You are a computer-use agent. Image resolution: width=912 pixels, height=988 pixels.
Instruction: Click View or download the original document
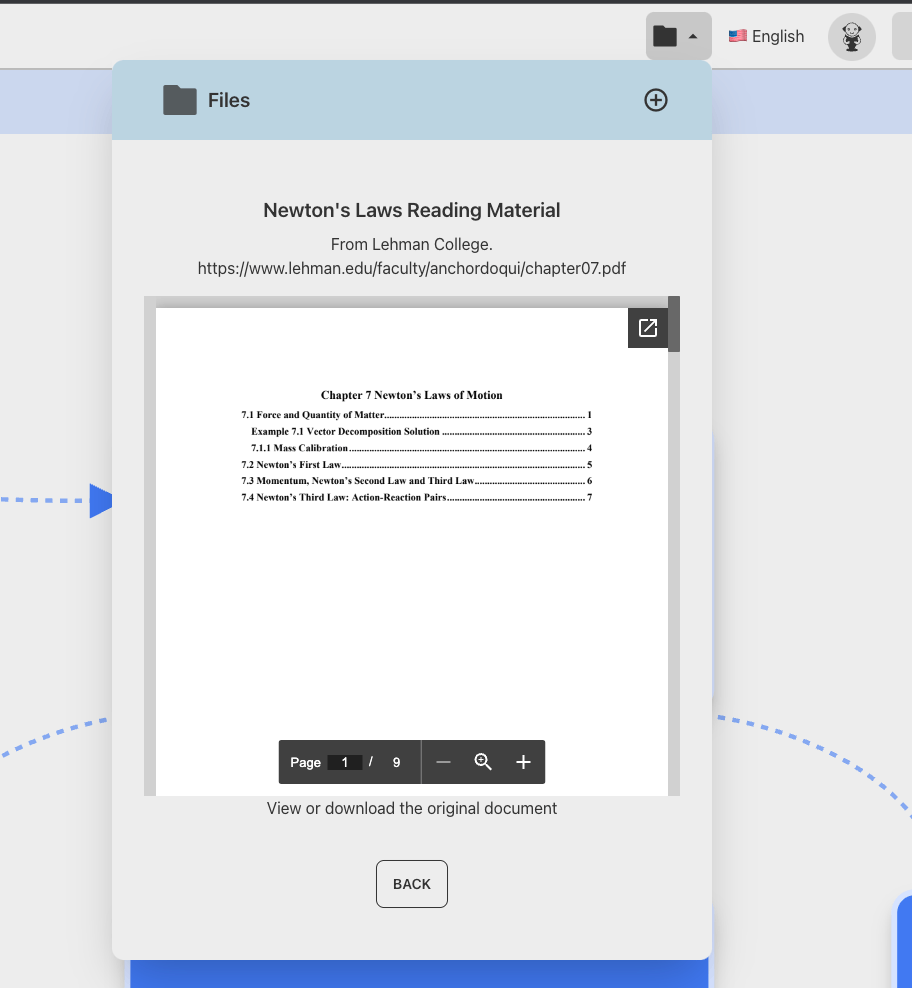[412, 808]
